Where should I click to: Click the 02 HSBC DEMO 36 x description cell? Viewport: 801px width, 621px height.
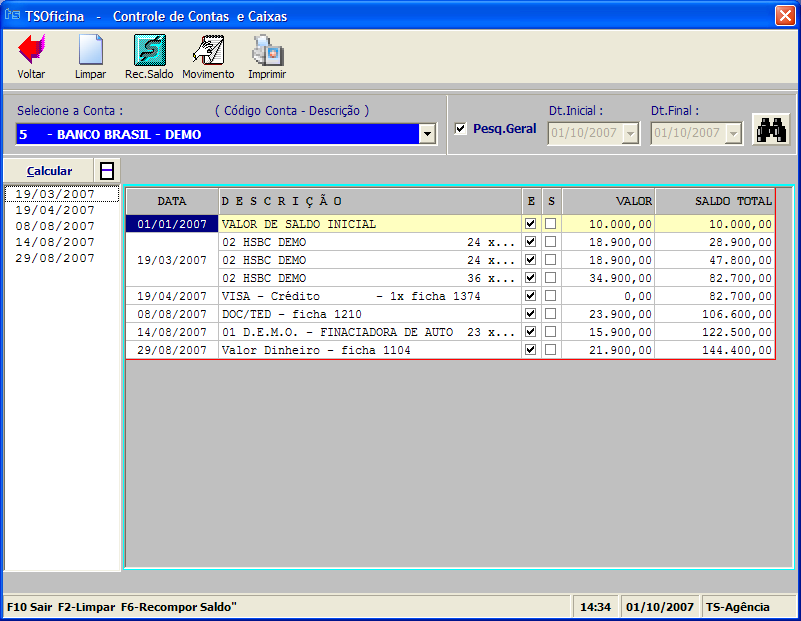(x=370, y=278)
